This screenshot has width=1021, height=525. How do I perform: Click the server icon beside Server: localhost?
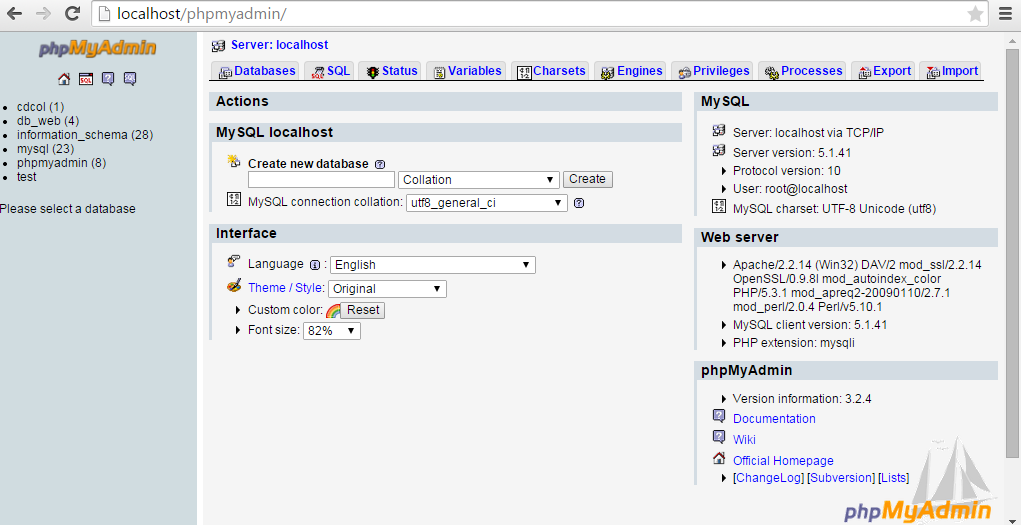click(219, 46)
